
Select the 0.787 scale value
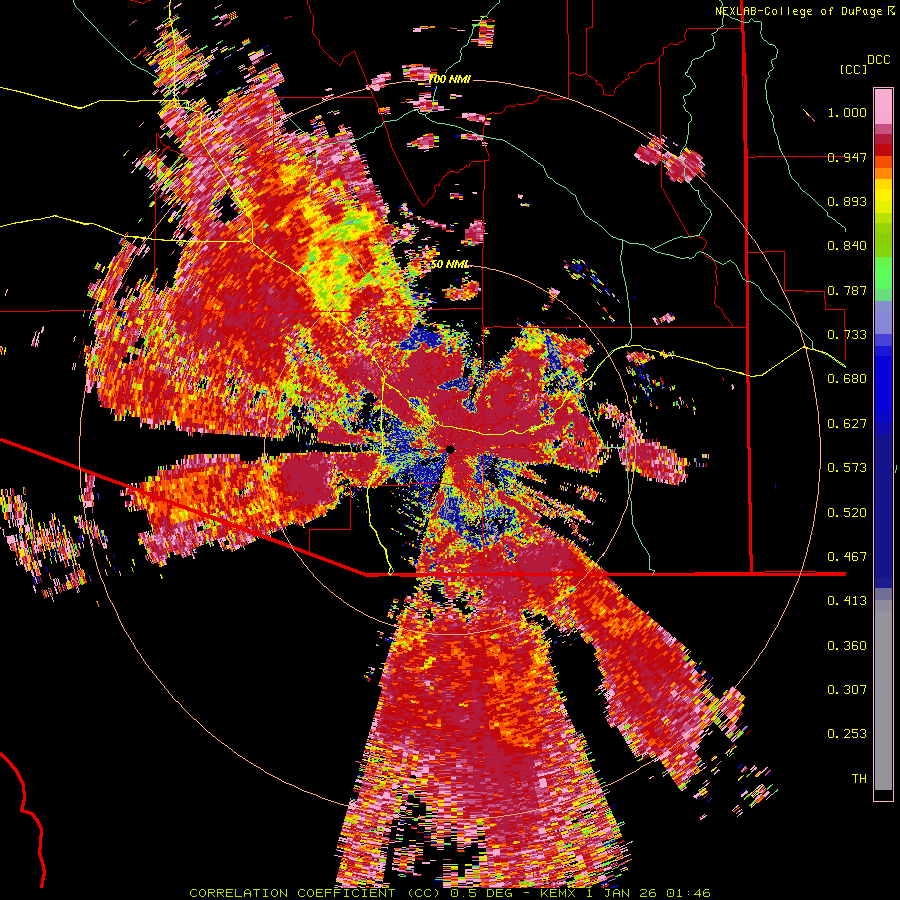click(847, 290)
